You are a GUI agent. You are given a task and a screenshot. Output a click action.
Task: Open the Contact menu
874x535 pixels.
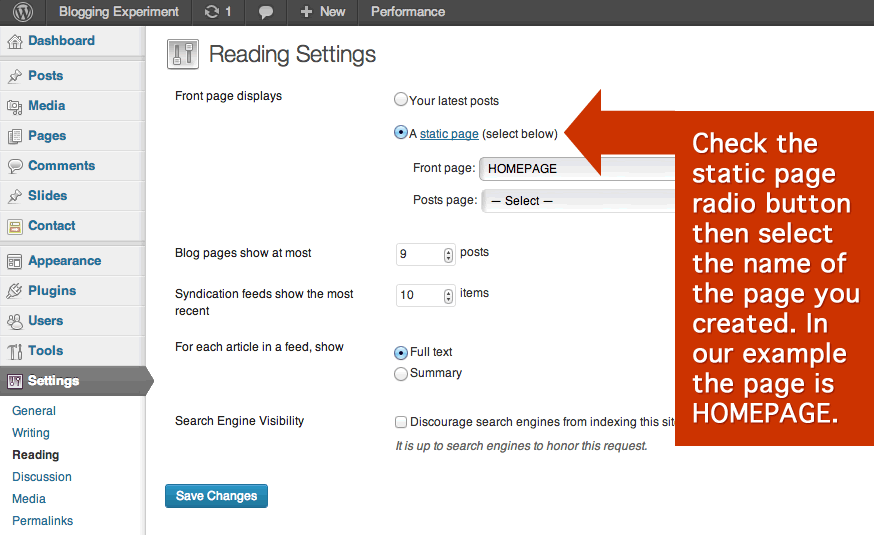[x=52, y=226]
